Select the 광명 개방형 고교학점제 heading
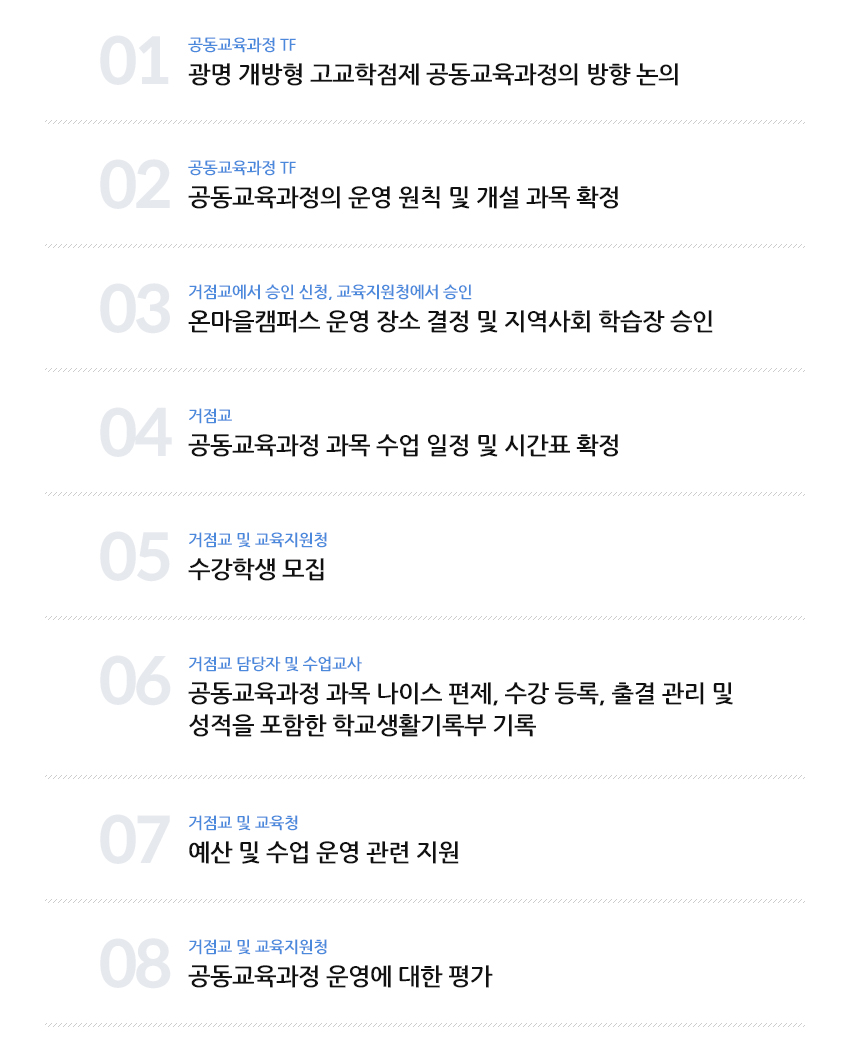The image size is (850, 1053). [433, 75]
